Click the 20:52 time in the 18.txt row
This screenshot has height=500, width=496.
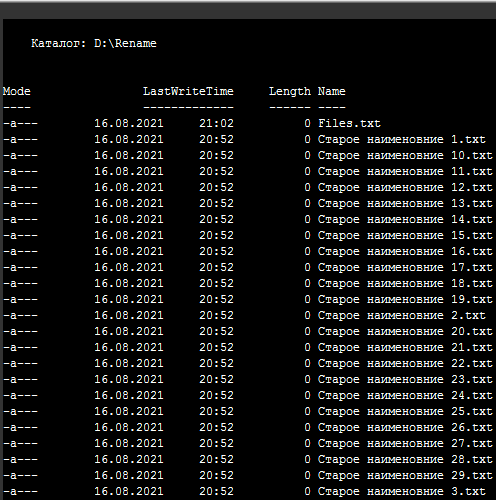[216, 283]
